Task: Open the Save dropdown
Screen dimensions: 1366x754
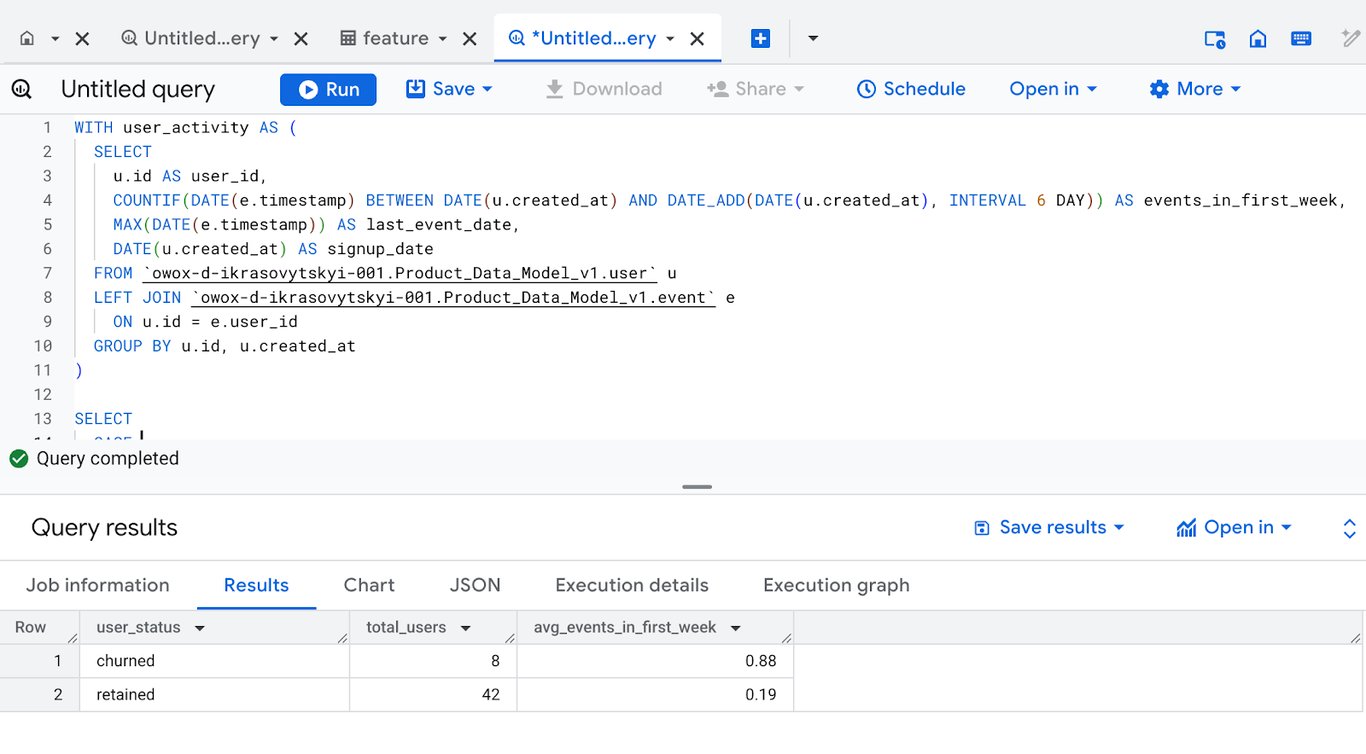Action: pos(450,89)
